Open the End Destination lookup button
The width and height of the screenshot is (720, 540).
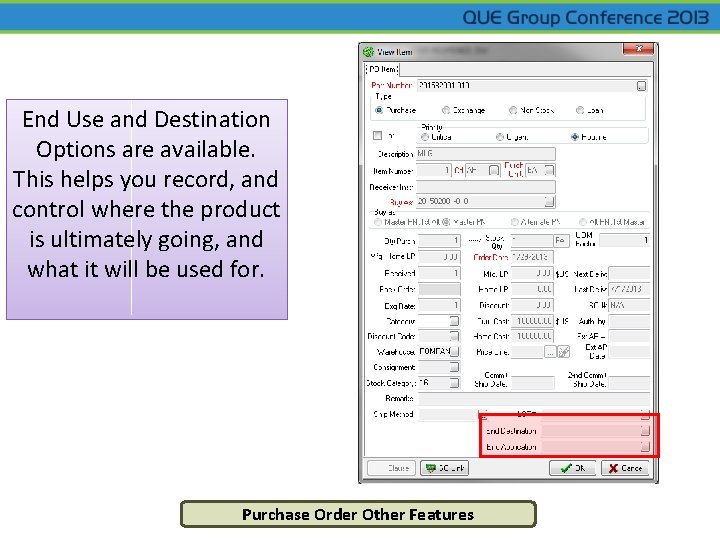coord(645,431)
